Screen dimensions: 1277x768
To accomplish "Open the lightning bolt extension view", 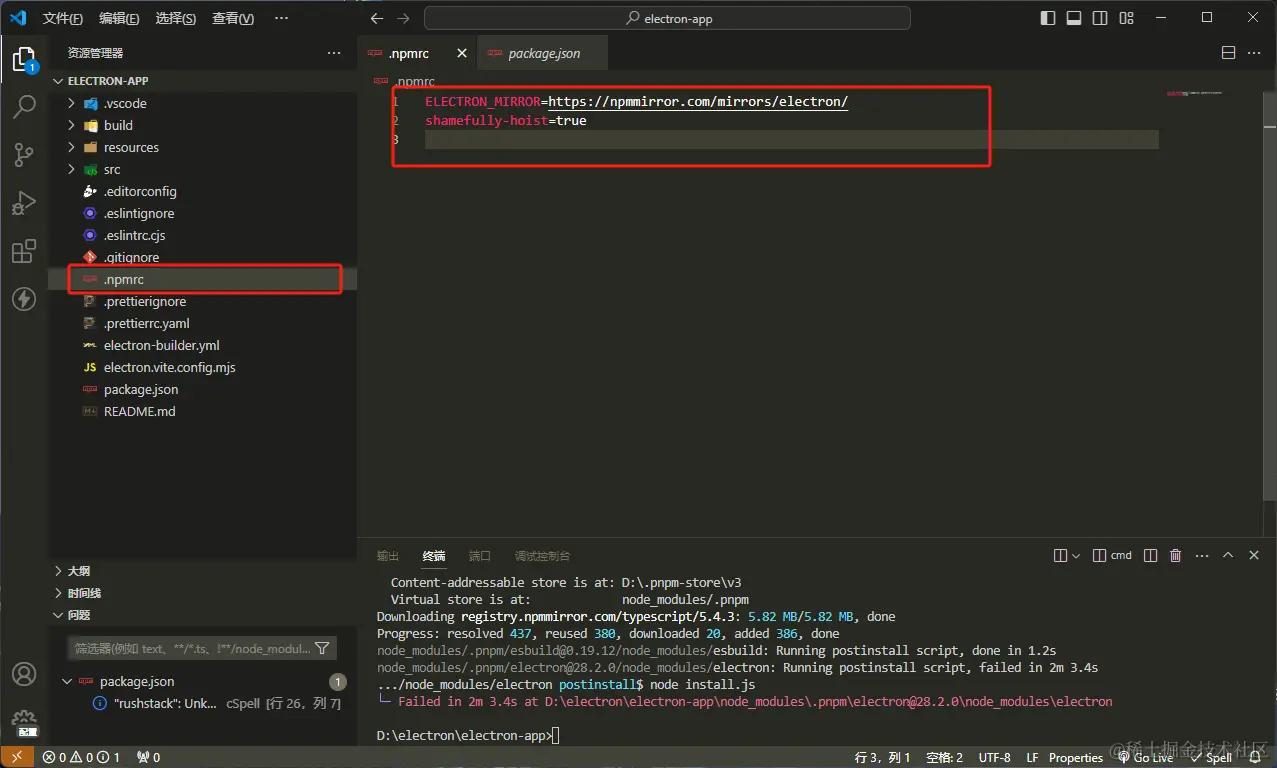I will tap(24, 299).
